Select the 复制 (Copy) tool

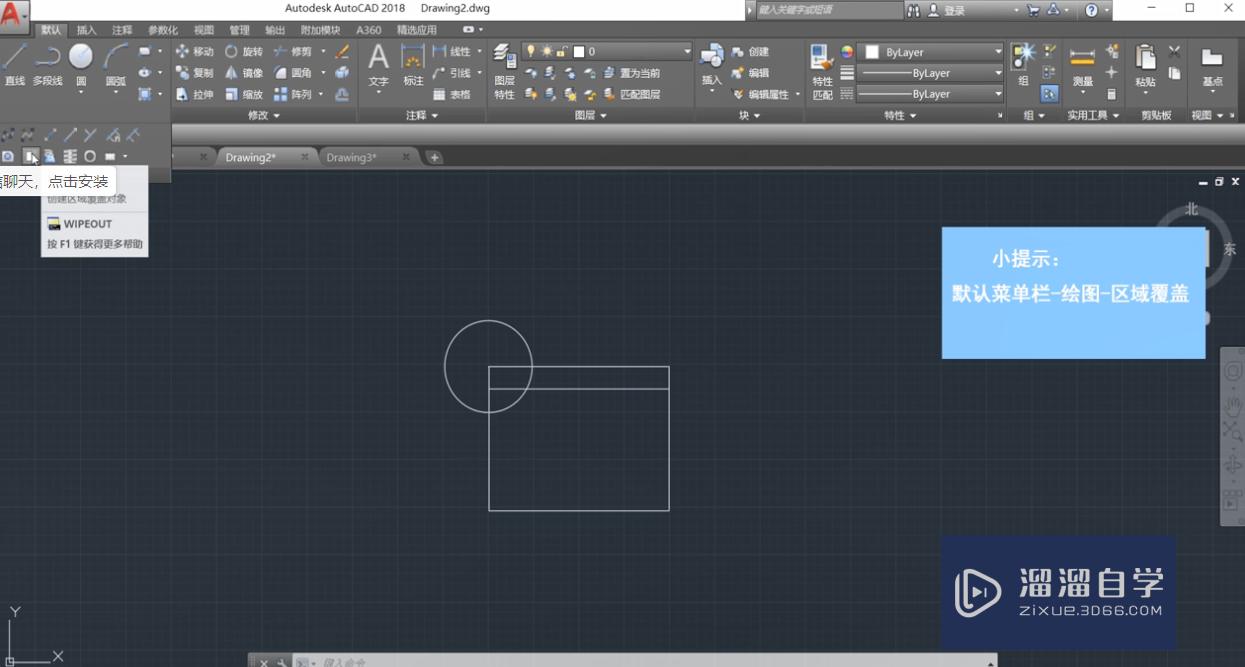tap(199, 72)
